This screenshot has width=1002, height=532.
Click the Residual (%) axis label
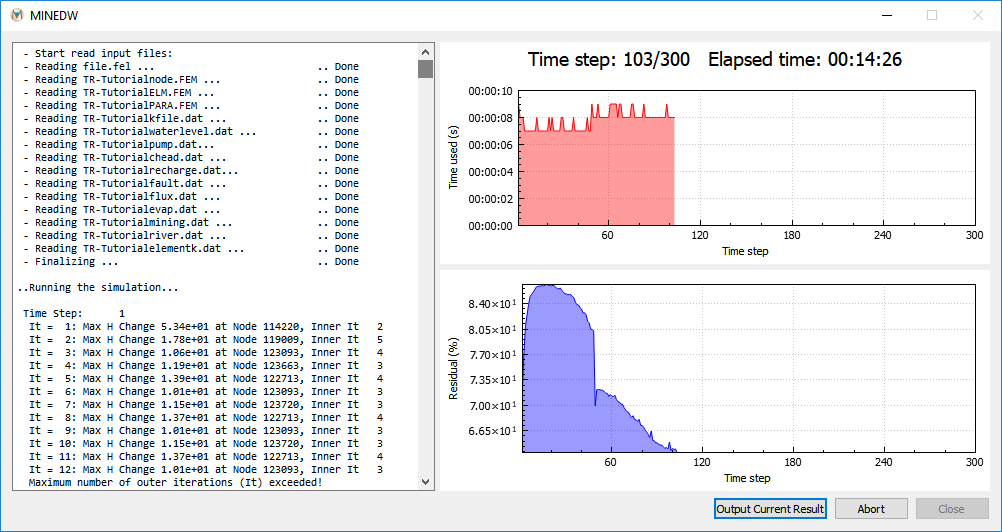[453, 369]
